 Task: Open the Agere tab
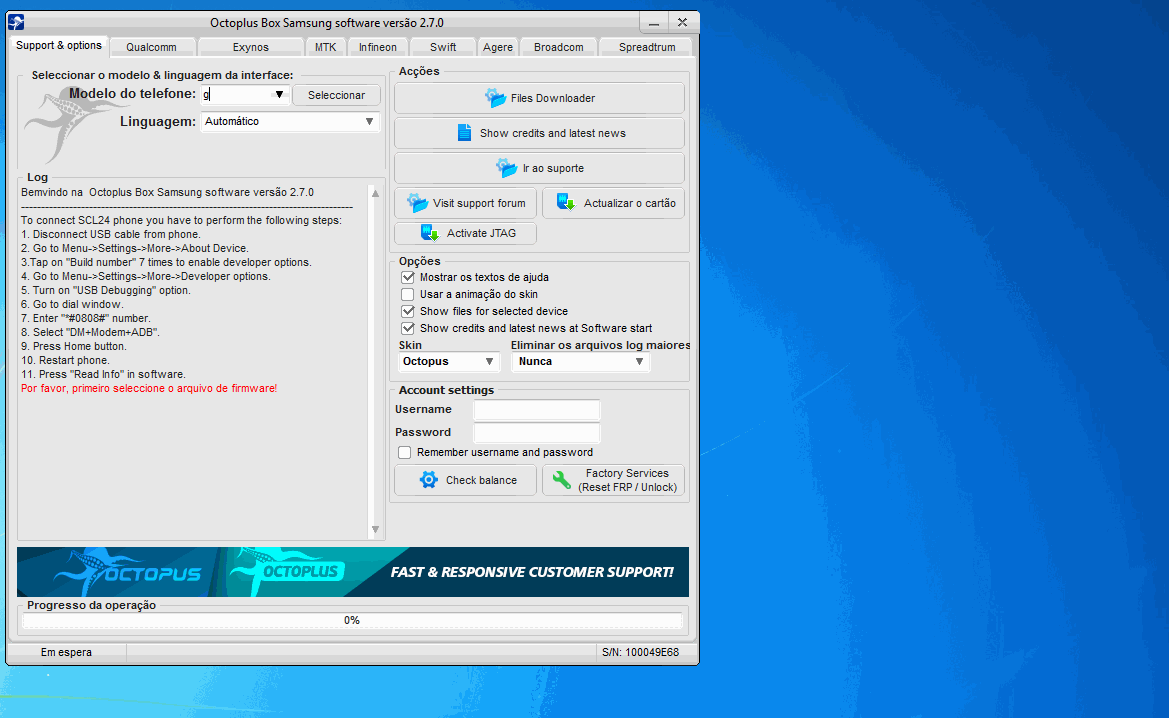(x=498, y=47)
